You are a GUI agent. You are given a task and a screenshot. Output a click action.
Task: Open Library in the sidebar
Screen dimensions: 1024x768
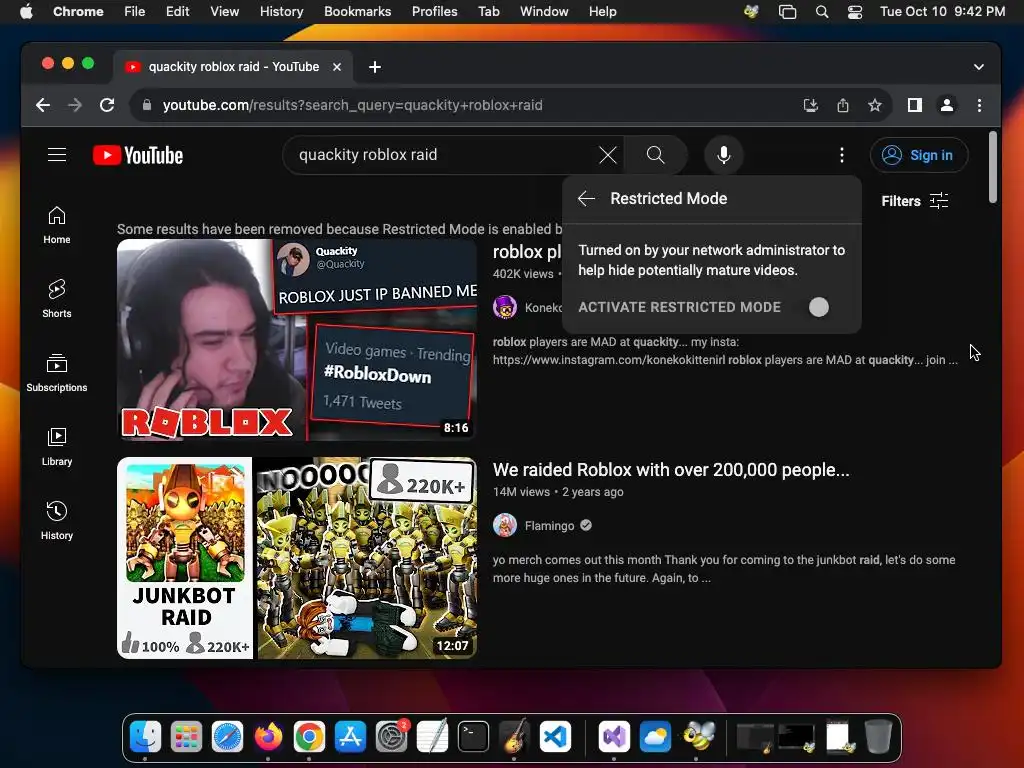pyautogui.click(x=57, y=447)
